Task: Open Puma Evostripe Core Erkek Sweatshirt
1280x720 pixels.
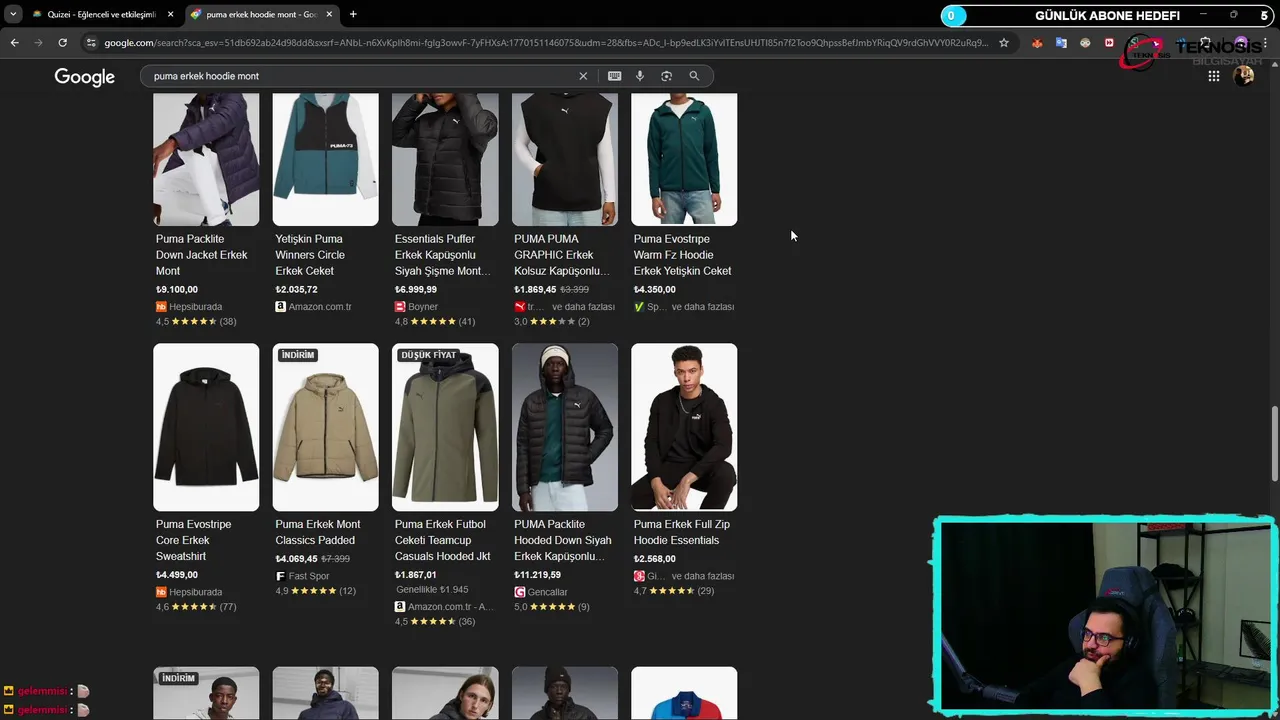Action: click(x=193, y=540)
